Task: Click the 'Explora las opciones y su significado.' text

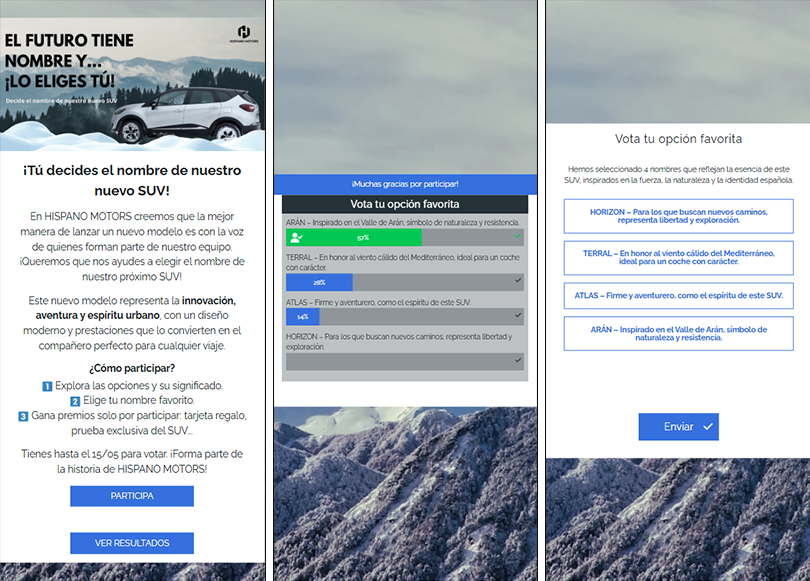Action: tap(139, 386)
